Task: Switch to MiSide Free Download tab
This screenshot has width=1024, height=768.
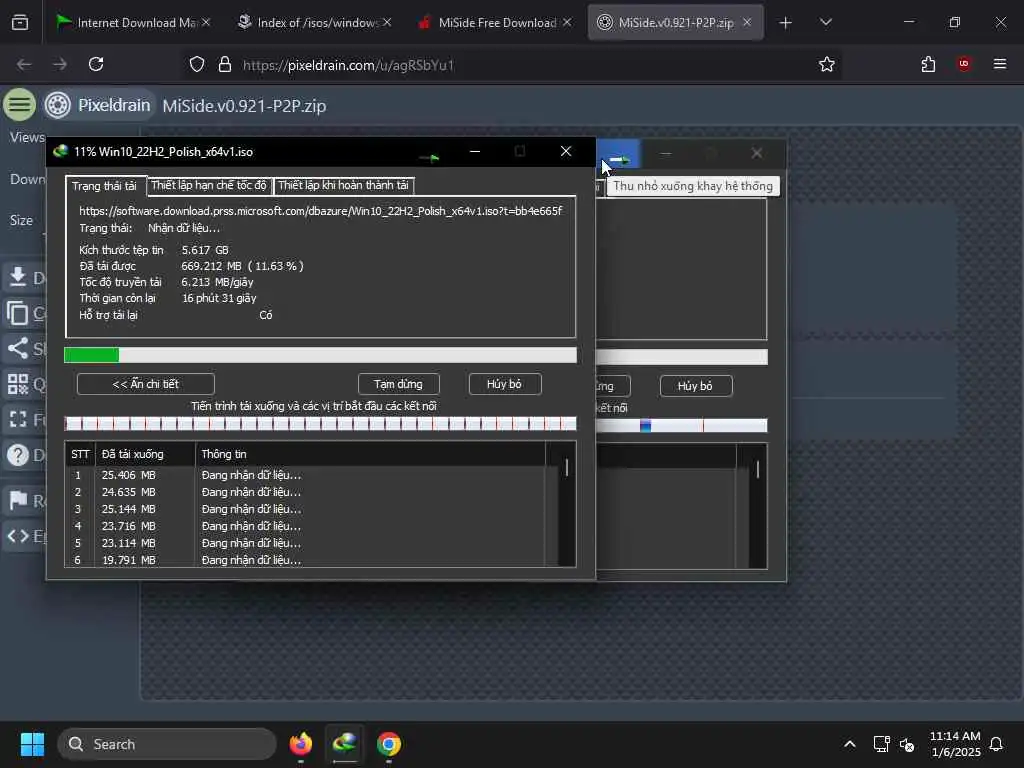Action: click(x=495, y=22)
